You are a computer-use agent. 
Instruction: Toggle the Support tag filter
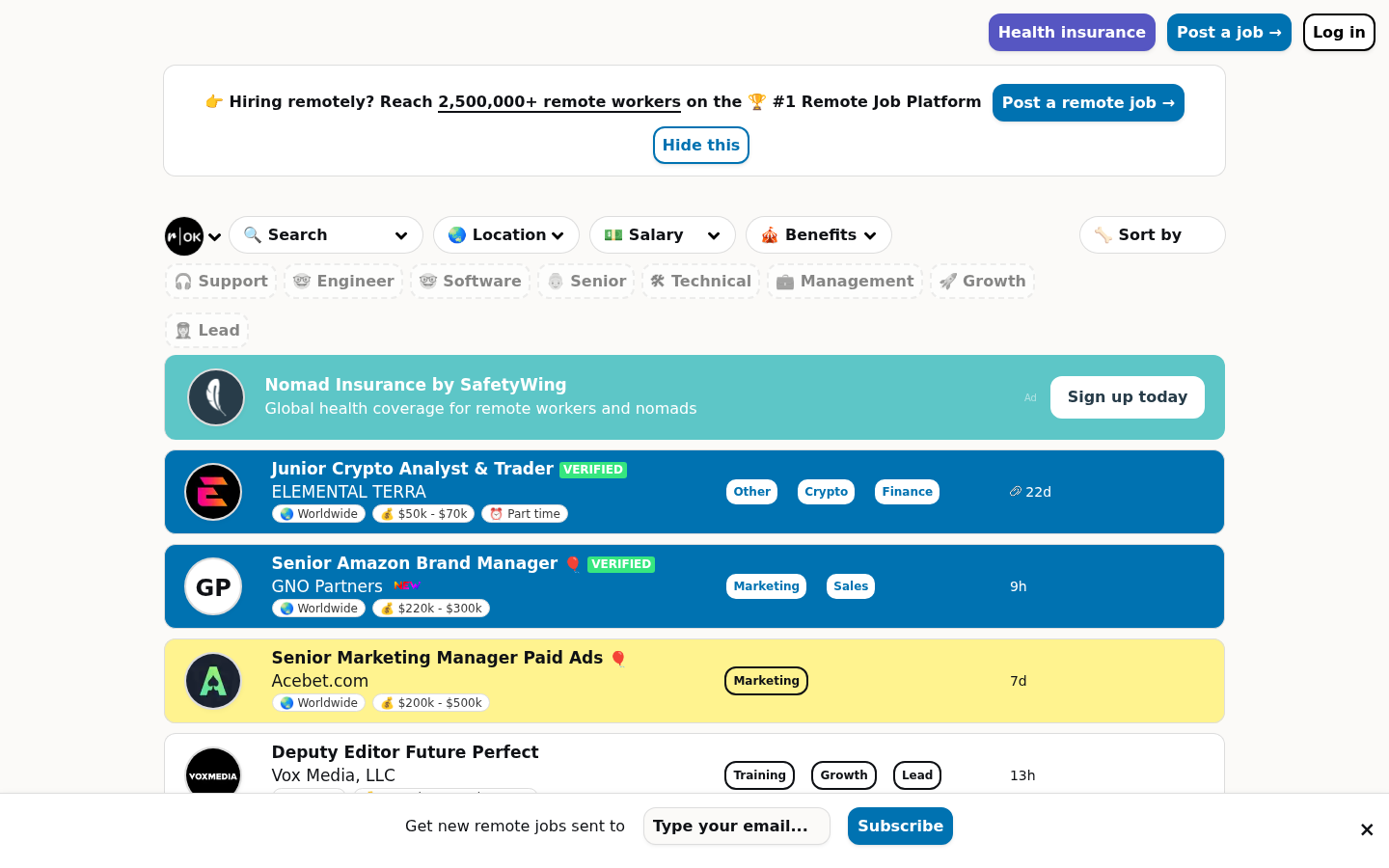[x=221, y=282]
